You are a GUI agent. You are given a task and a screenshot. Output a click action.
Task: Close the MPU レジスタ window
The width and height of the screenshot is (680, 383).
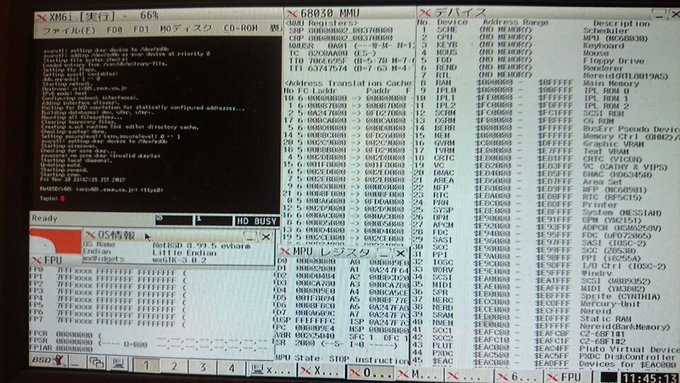coord(400,253)
